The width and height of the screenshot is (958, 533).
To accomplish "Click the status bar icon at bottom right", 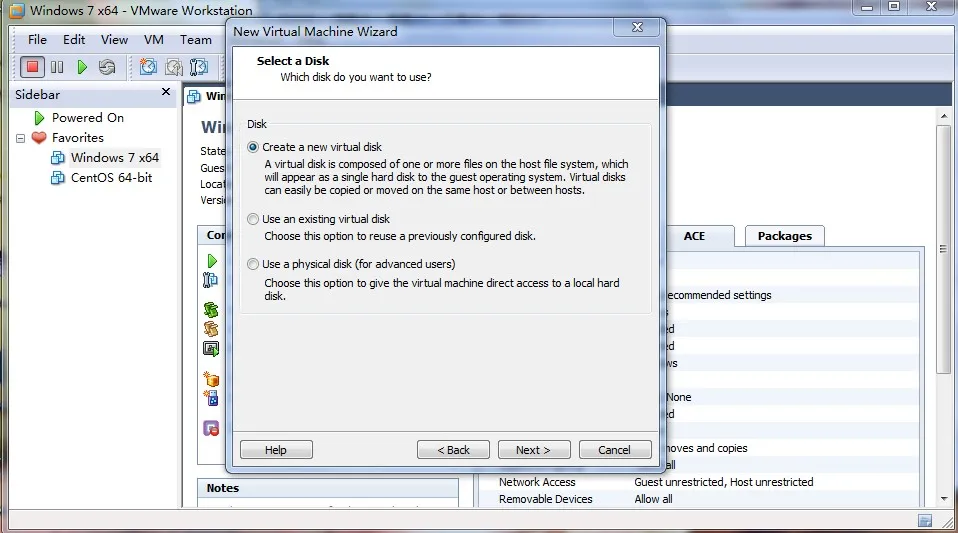I will pos(925,521).
